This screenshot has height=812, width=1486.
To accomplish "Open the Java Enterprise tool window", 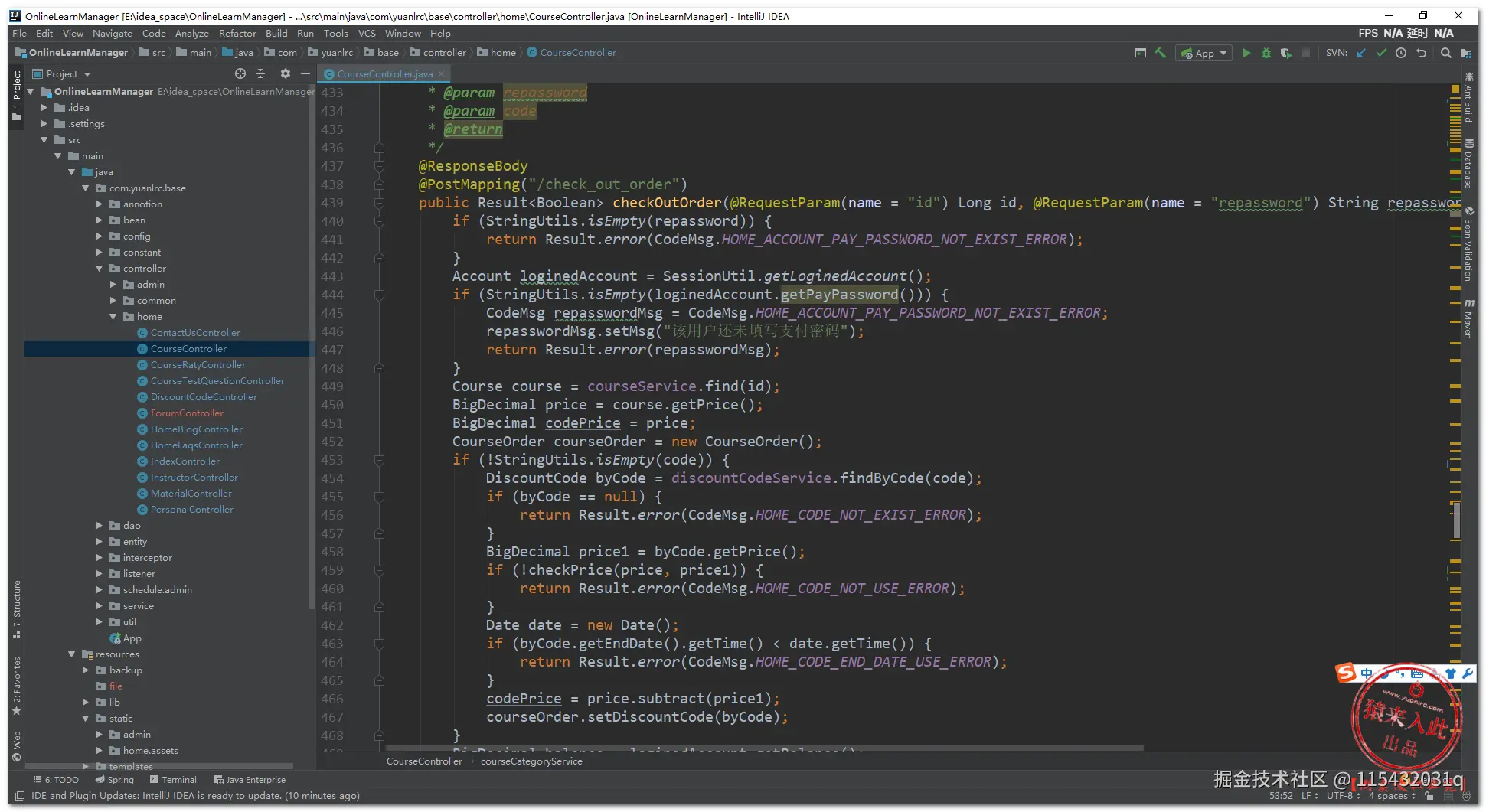I will point(250,780).
